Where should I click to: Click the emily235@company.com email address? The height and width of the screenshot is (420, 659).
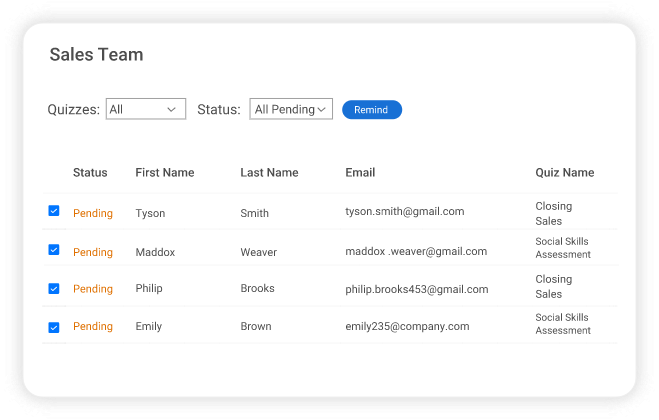(x=407, y=327)
